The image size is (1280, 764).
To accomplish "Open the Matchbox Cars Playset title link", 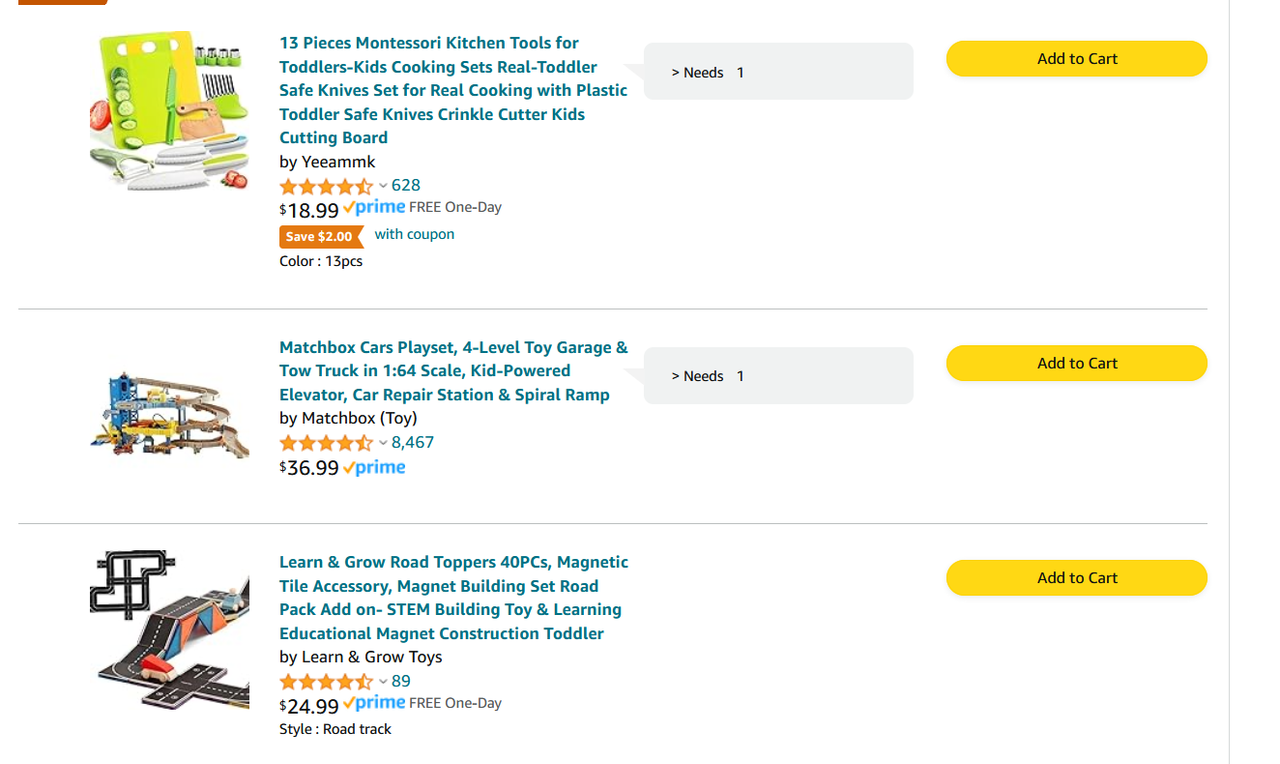I will [453, 371].
